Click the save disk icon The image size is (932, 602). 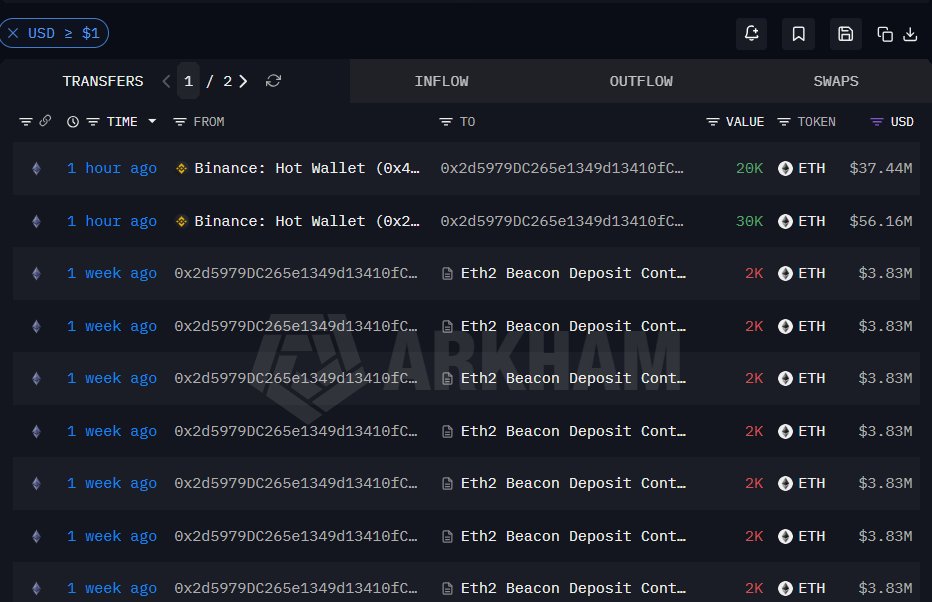(845, 34)
